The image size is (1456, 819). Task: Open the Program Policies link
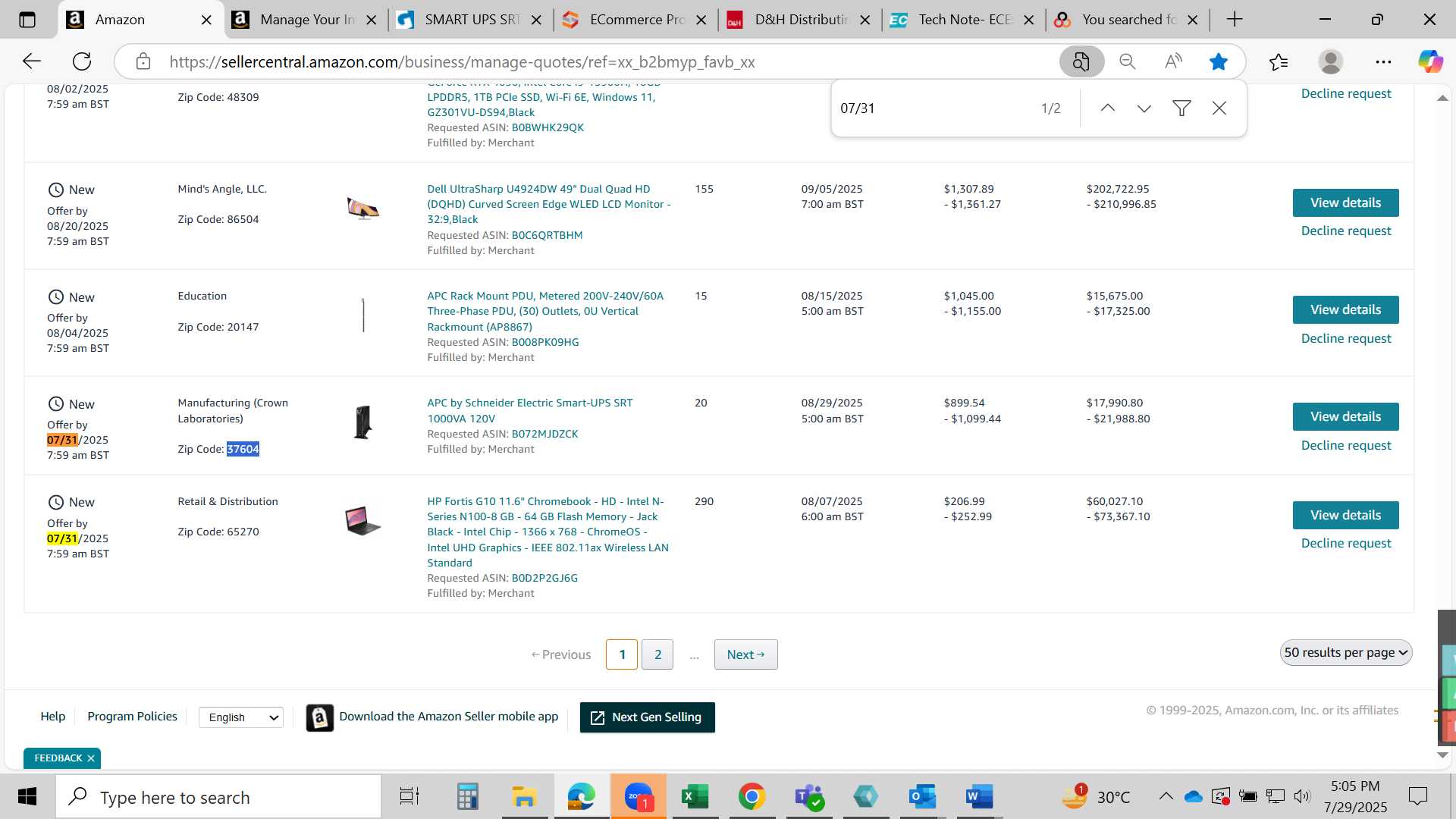(132, 717)
